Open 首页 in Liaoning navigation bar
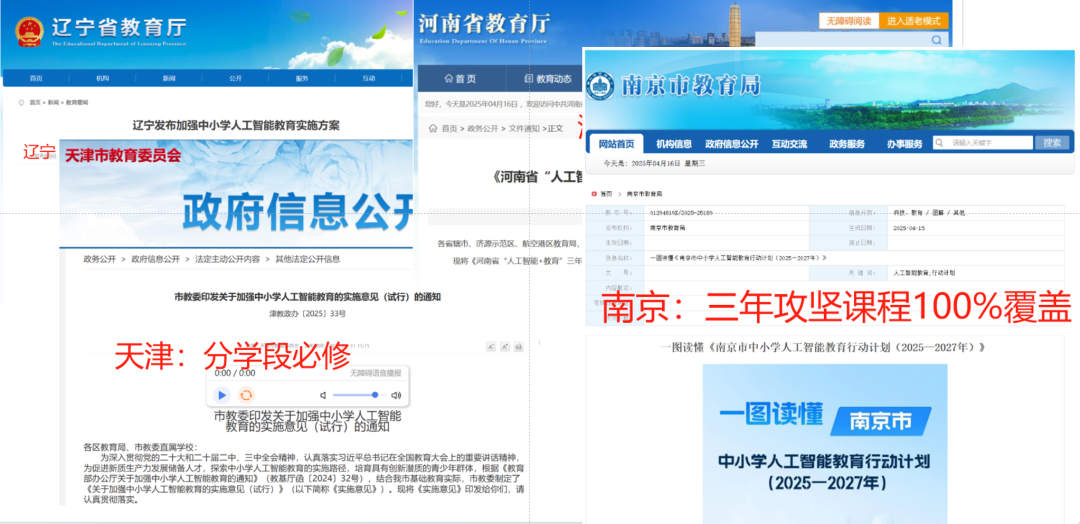1080x524 pixels. point(35,78)
